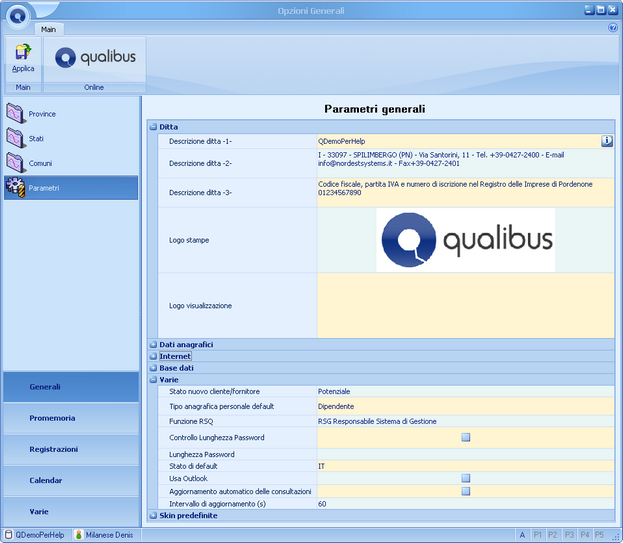
Task: Click the Parametri generali heading
Action: 375,109
